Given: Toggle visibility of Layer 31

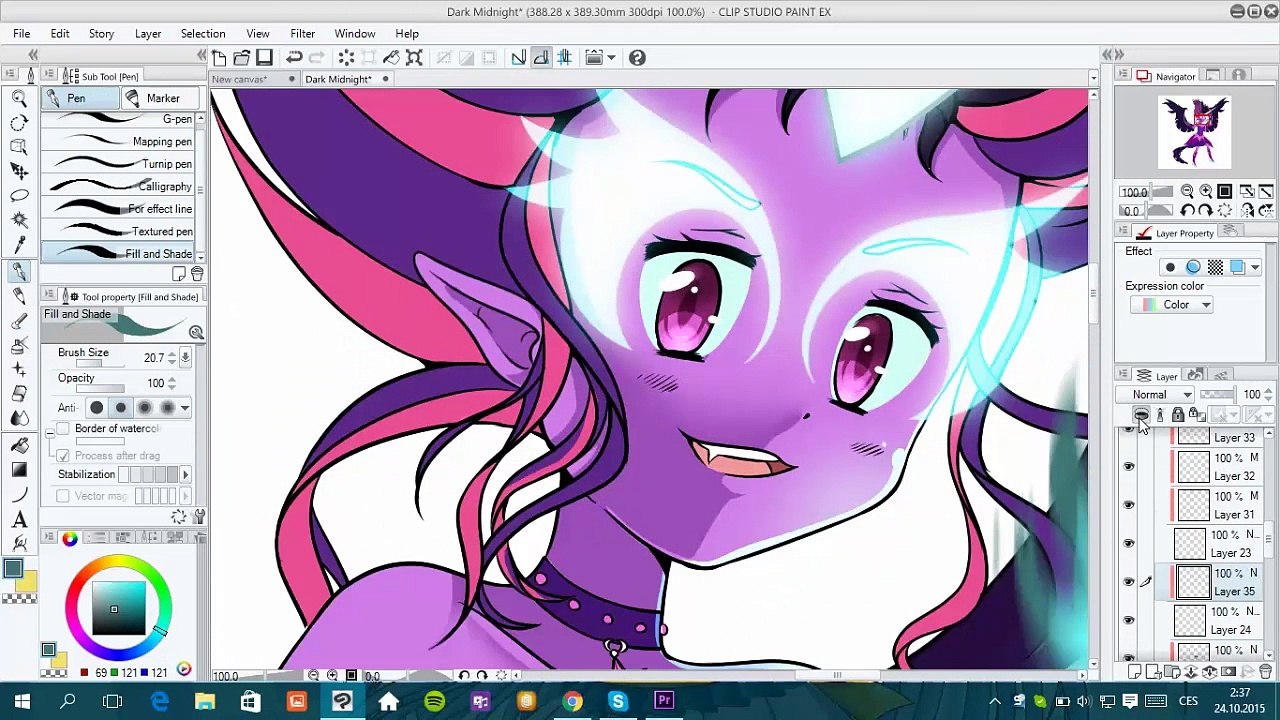Looking at the screenshot, I should point(1129,505).
